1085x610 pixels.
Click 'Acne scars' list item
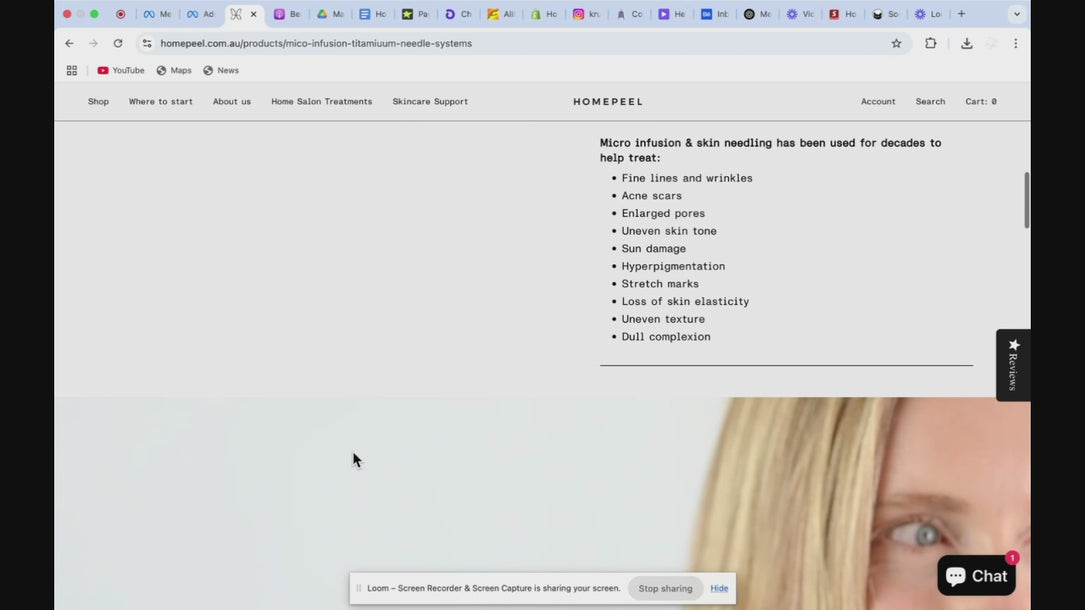click(x=651, y=196)
